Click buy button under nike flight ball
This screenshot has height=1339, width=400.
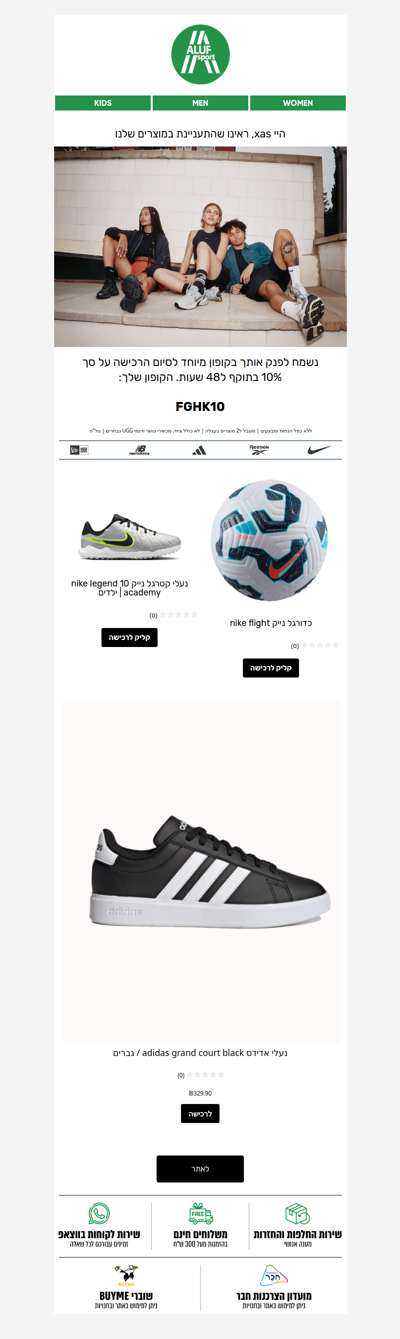click(x=271, y=668)
